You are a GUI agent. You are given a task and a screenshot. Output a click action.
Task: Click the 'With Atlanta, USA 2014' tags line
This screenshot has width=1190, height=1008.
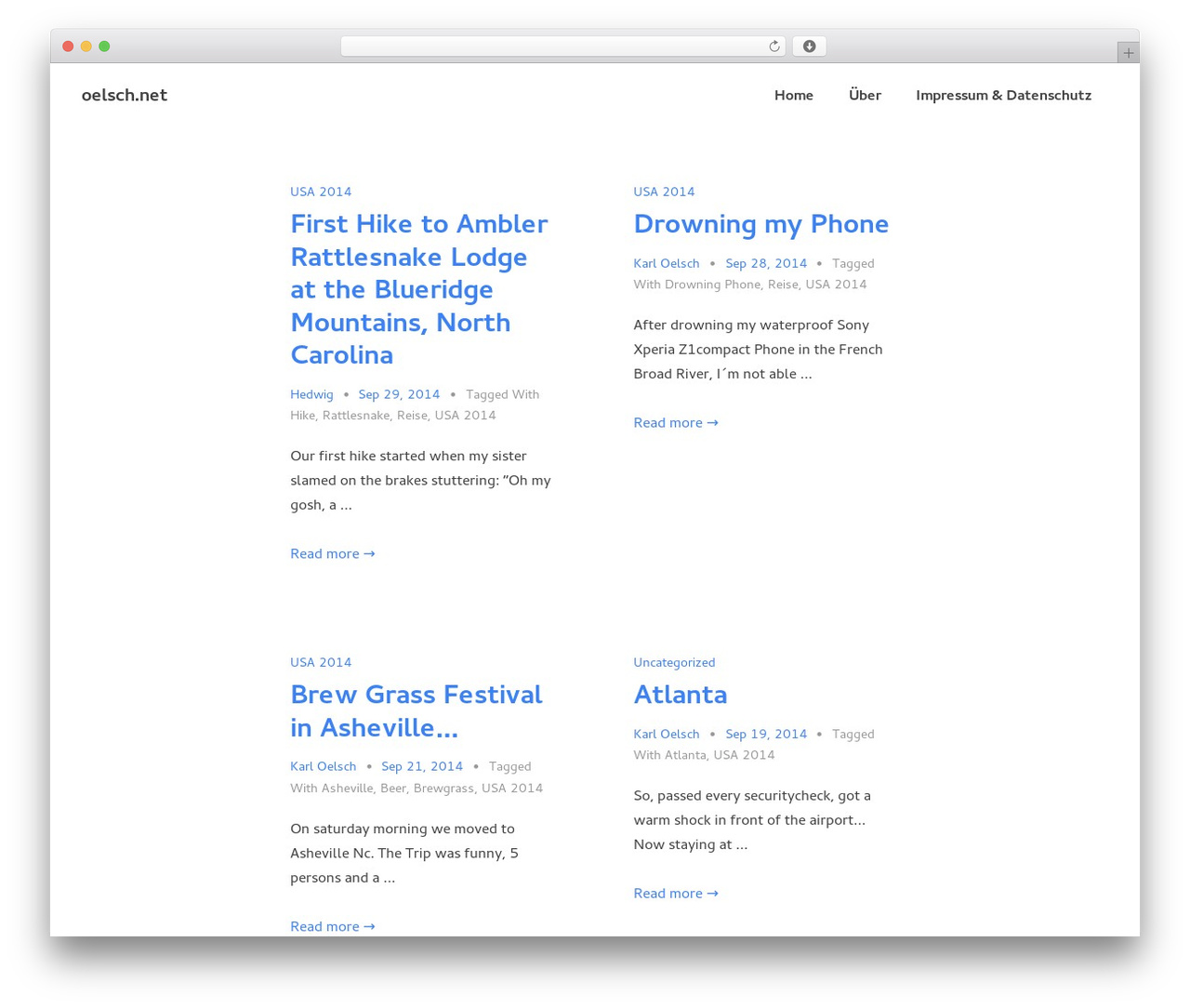tap(704, 755)
